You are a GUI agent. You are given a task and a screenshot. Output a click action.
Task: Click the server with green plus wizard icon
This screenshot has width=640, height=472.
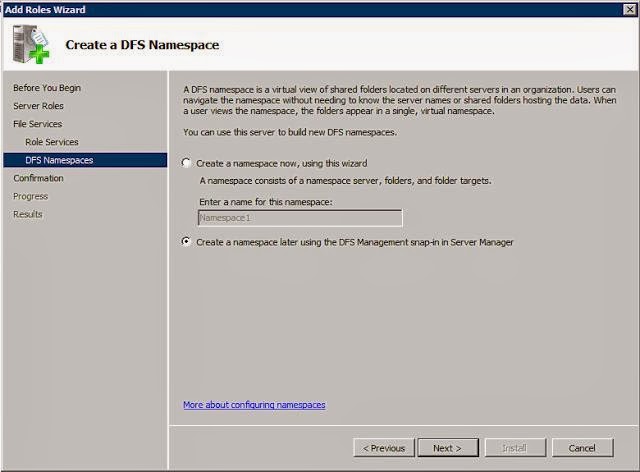tap(31, 44)
